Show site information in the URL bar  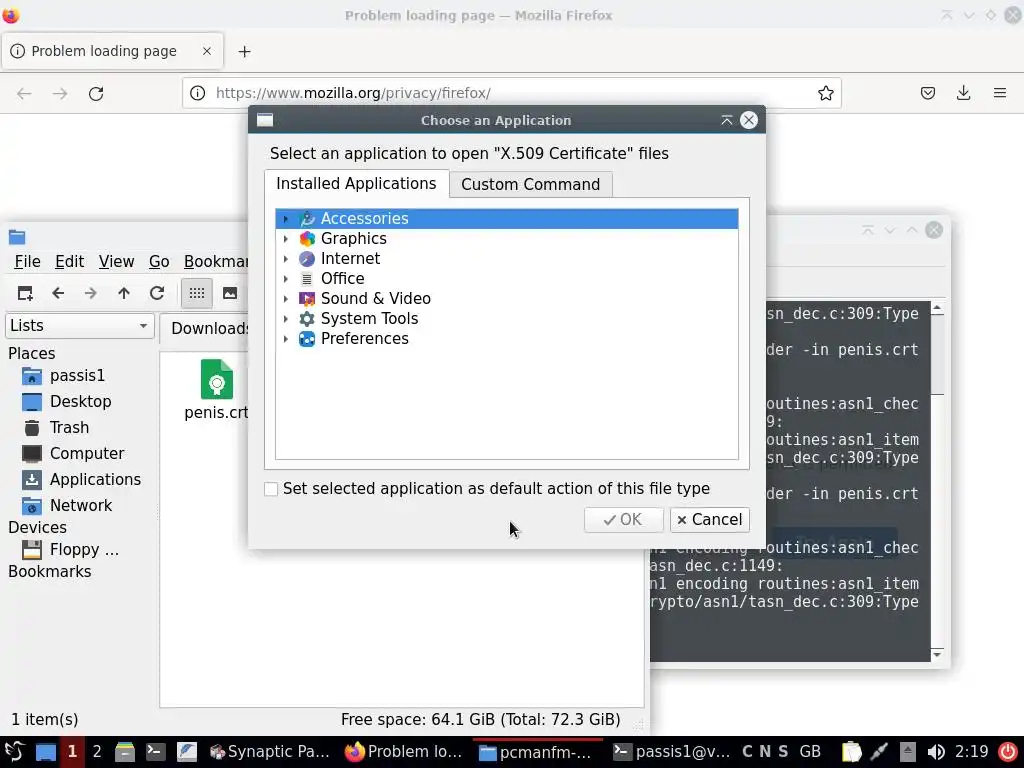click(x=197, y=93)
